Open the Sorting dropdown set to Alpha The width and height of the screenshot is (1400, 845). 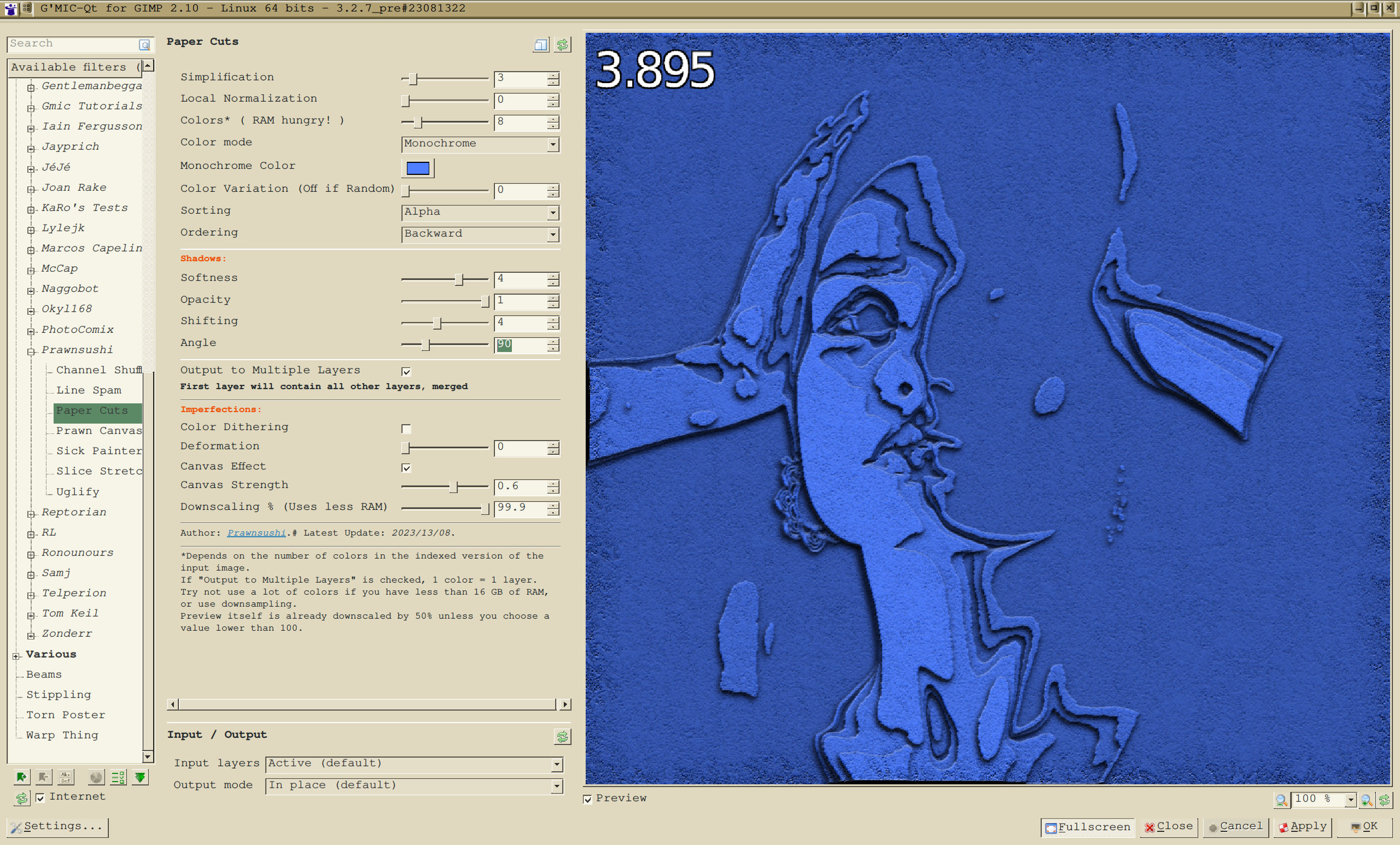pyautogui.click(x=480, y=213)
